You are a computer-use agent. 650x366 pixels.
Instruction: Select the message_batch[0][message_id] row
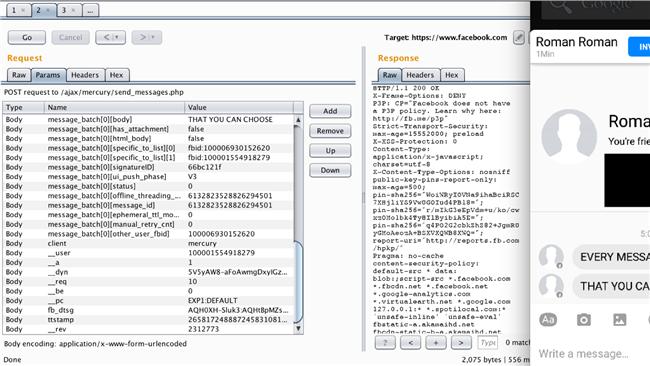[148, 205]
